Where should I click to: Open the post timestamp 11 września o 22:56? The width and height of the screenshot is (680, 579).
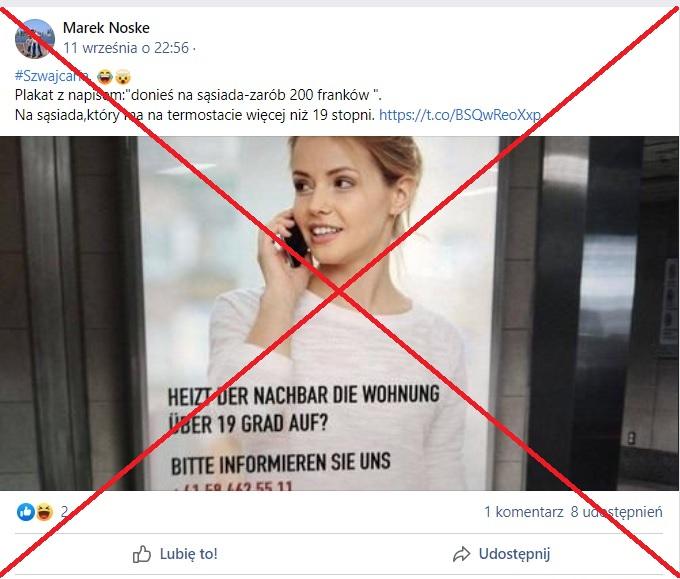click(x=126, y=48)
